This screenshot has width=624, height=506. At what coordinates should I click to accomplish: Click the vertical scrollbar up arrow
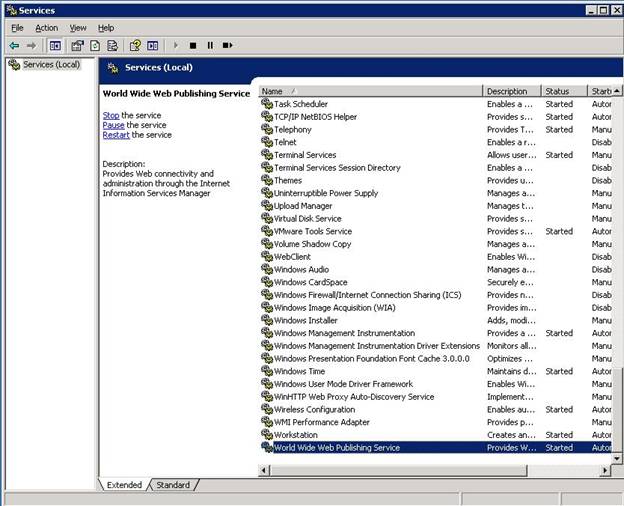617,91
